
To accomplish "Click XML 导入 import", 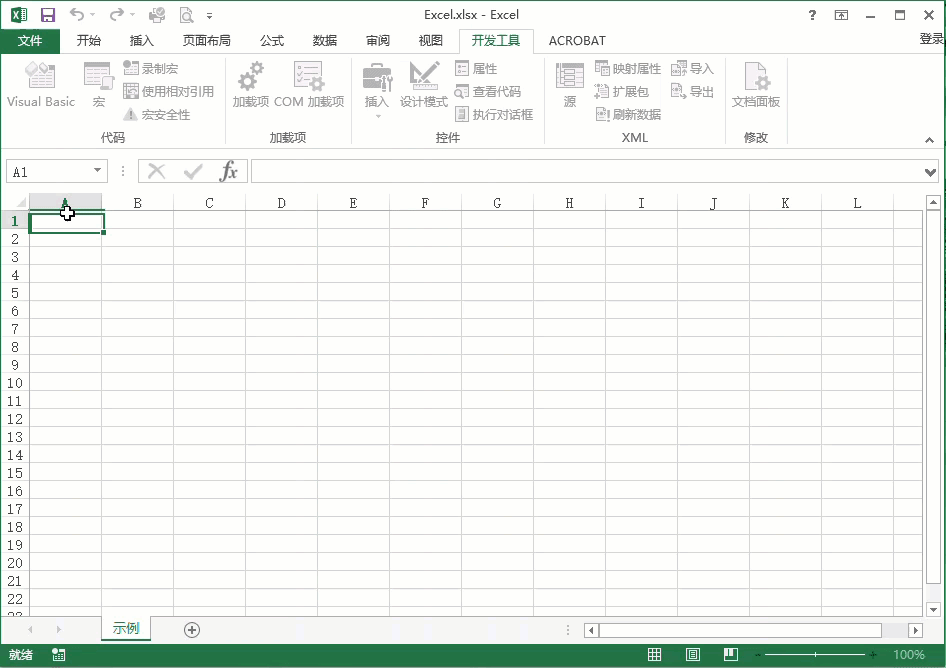I will point(693,68).
